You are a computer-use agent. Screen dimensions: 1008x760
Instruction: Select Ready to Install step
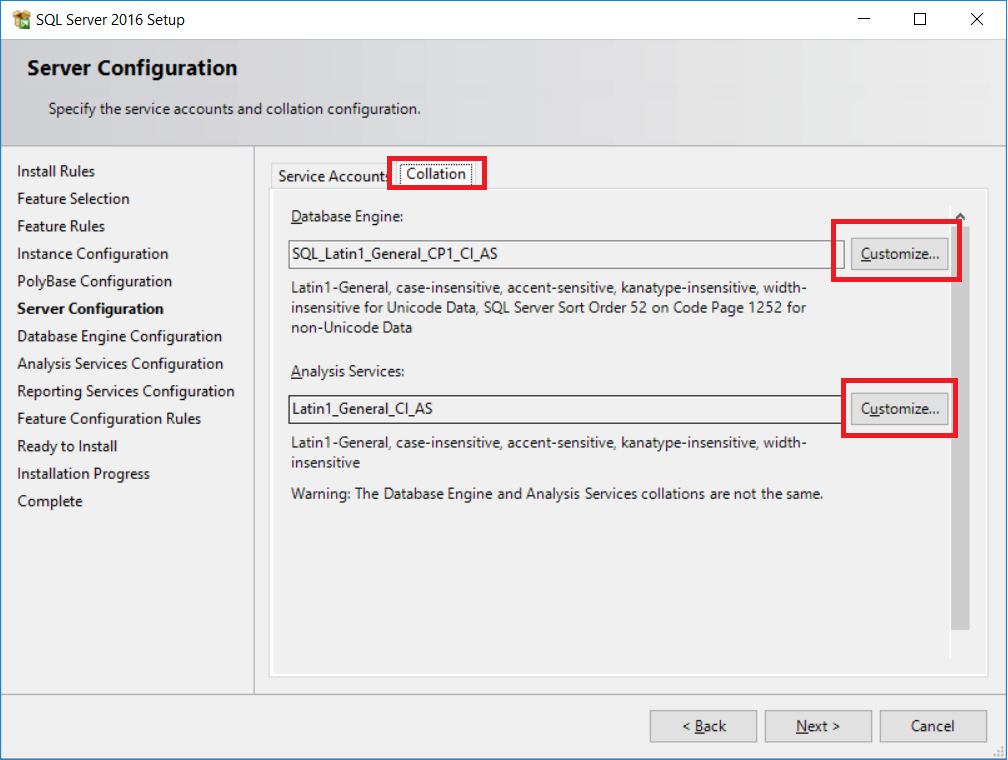68,446
